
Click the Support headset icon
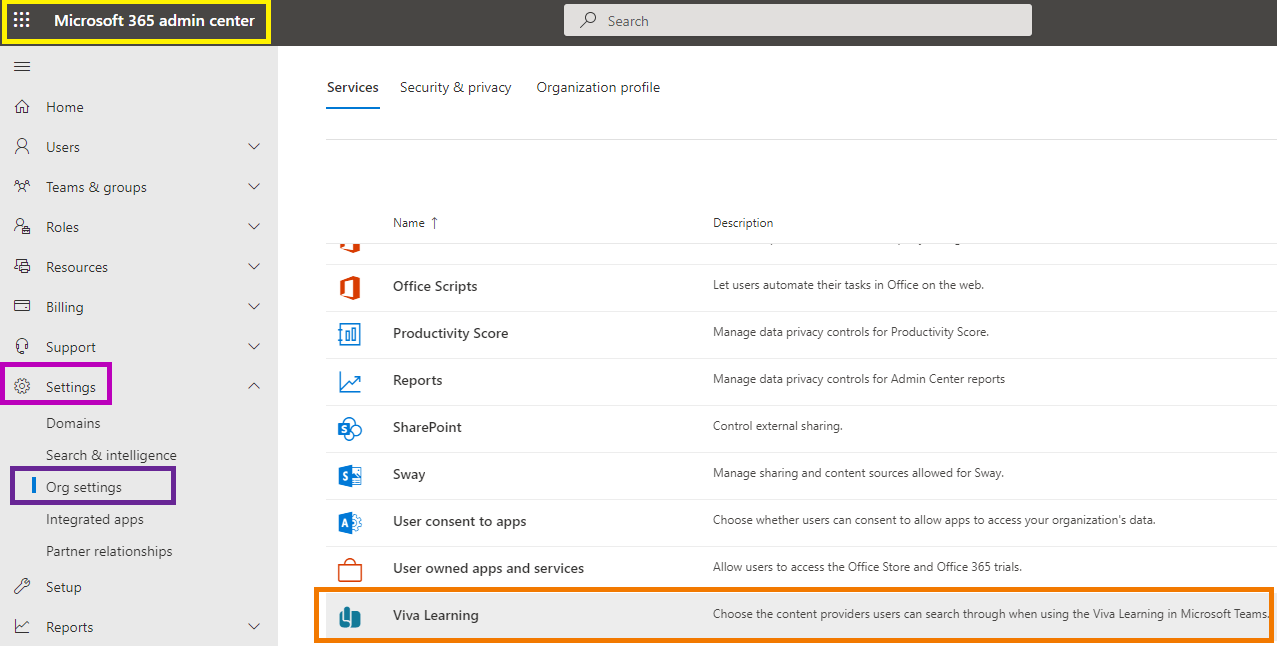pyautogui.click(x=22, y=347)
